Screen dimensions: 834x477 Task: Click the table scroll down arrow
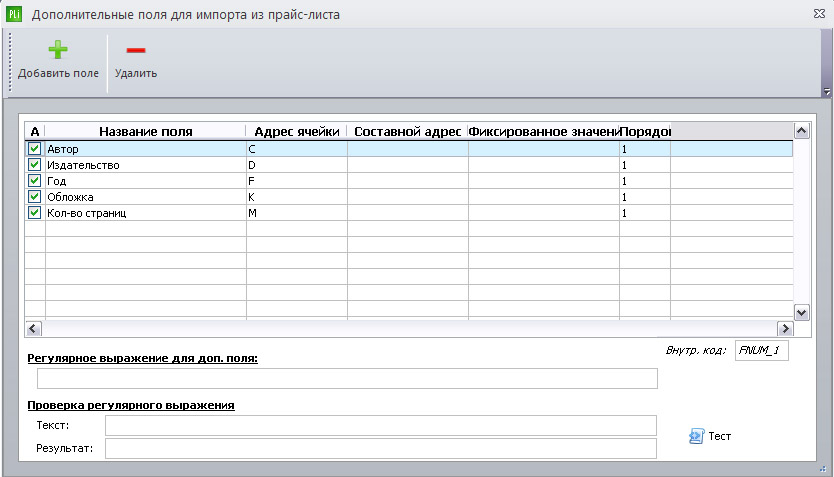point(802,312)
